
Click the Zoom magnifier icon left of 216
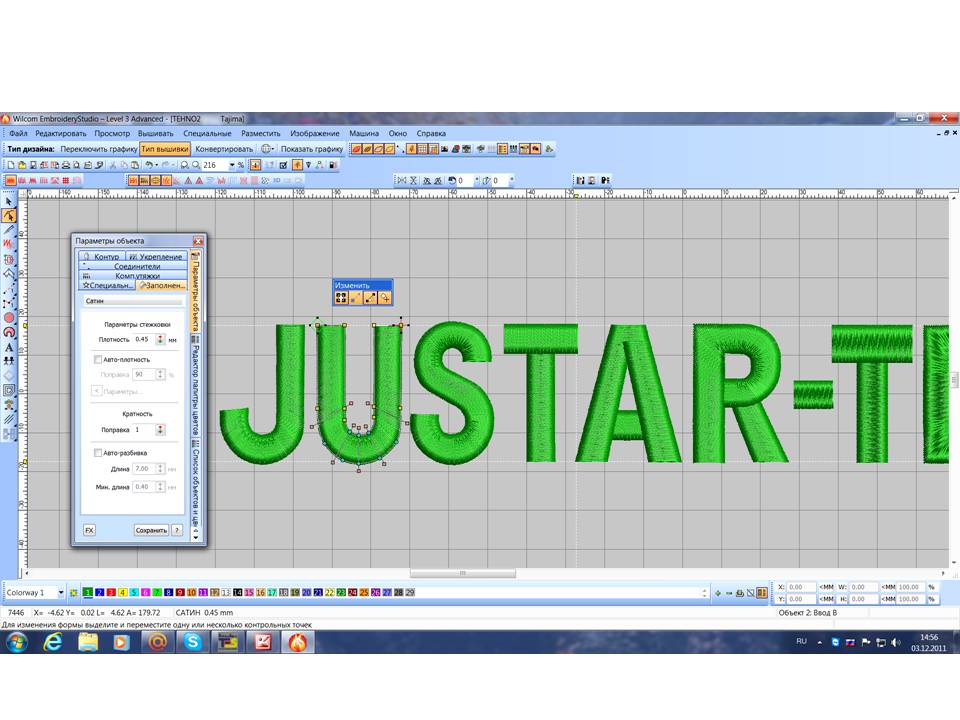point(196,165)
